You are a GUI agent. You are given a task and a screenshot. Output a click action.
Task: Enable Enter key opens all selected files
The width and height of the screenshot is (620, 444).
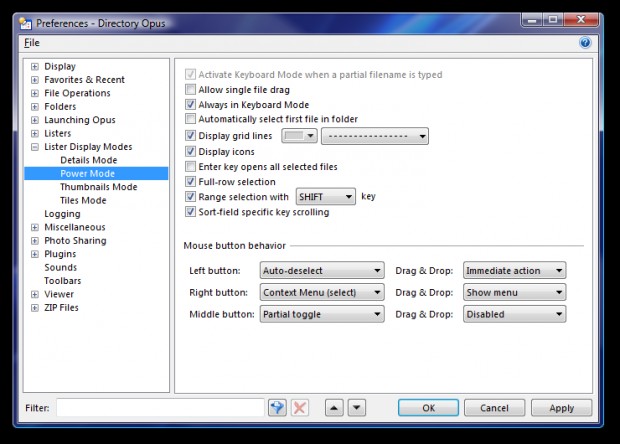190,166
